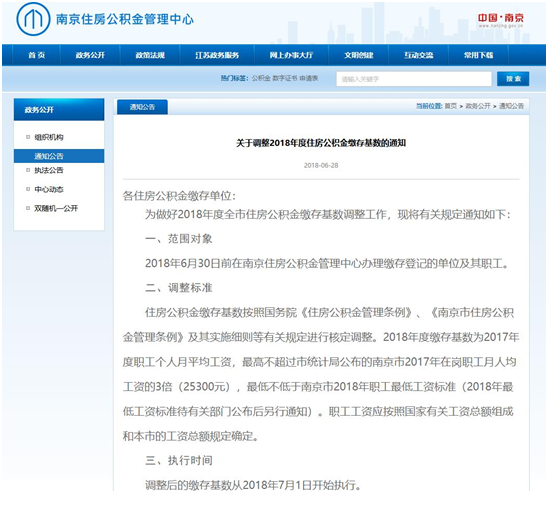The image size is (546, 526).
Task: Click the article title about 2018年度住房公积金缴存基数
Action: 321,143
